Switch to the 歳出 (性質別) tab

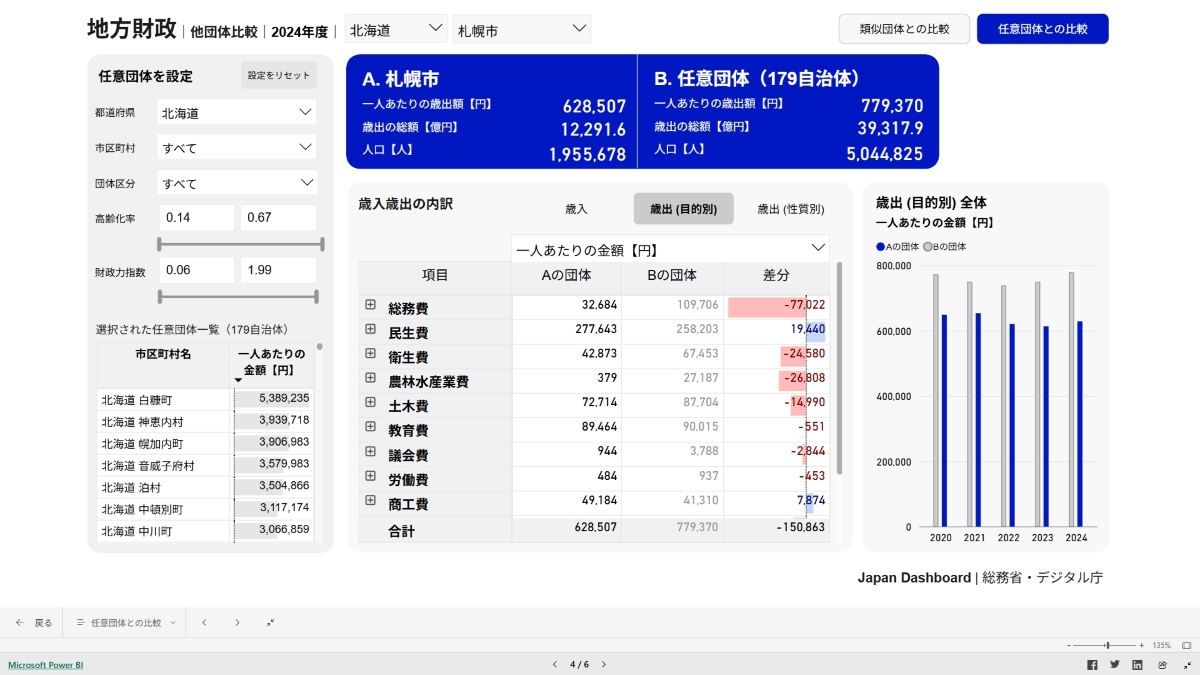tap(791, 209)
